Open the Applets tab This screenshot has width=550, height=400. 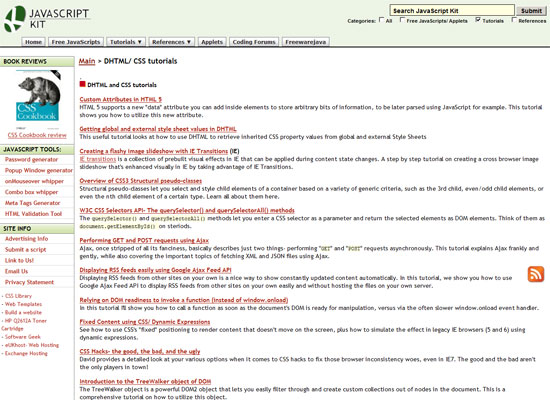pos(212,42)
